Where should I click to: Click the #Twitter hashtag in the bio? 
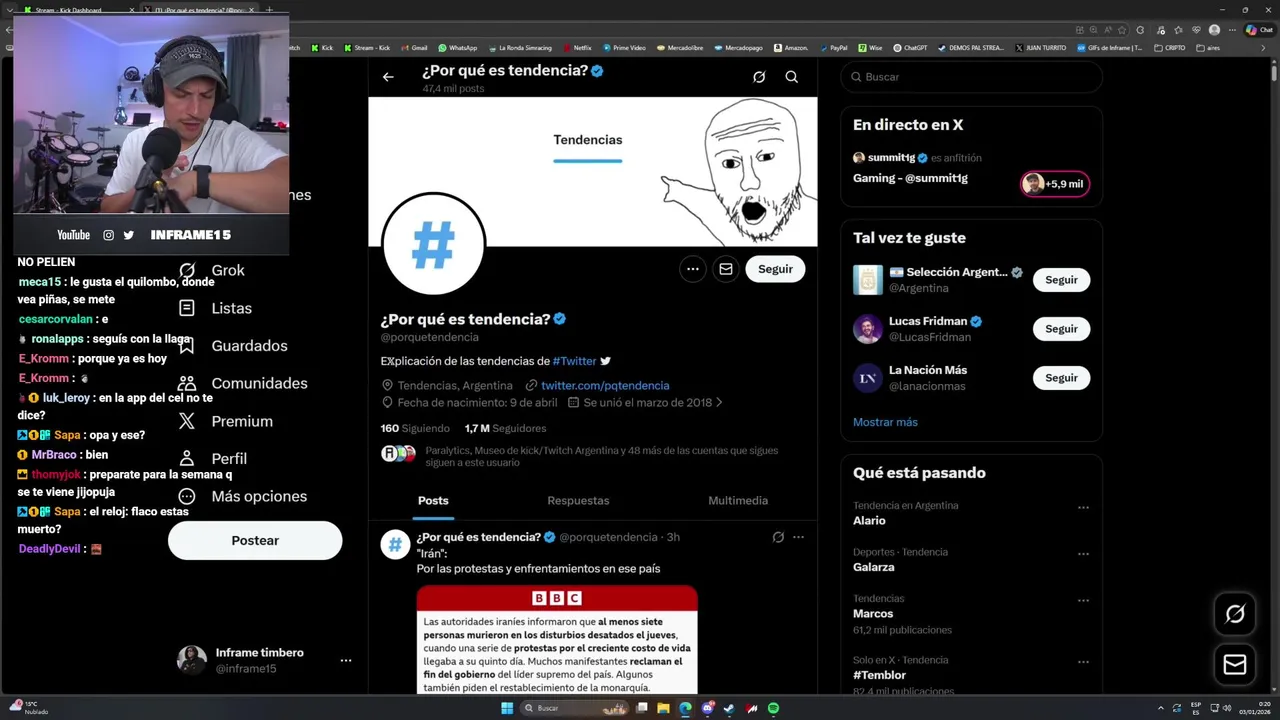(x=574, y=361)
